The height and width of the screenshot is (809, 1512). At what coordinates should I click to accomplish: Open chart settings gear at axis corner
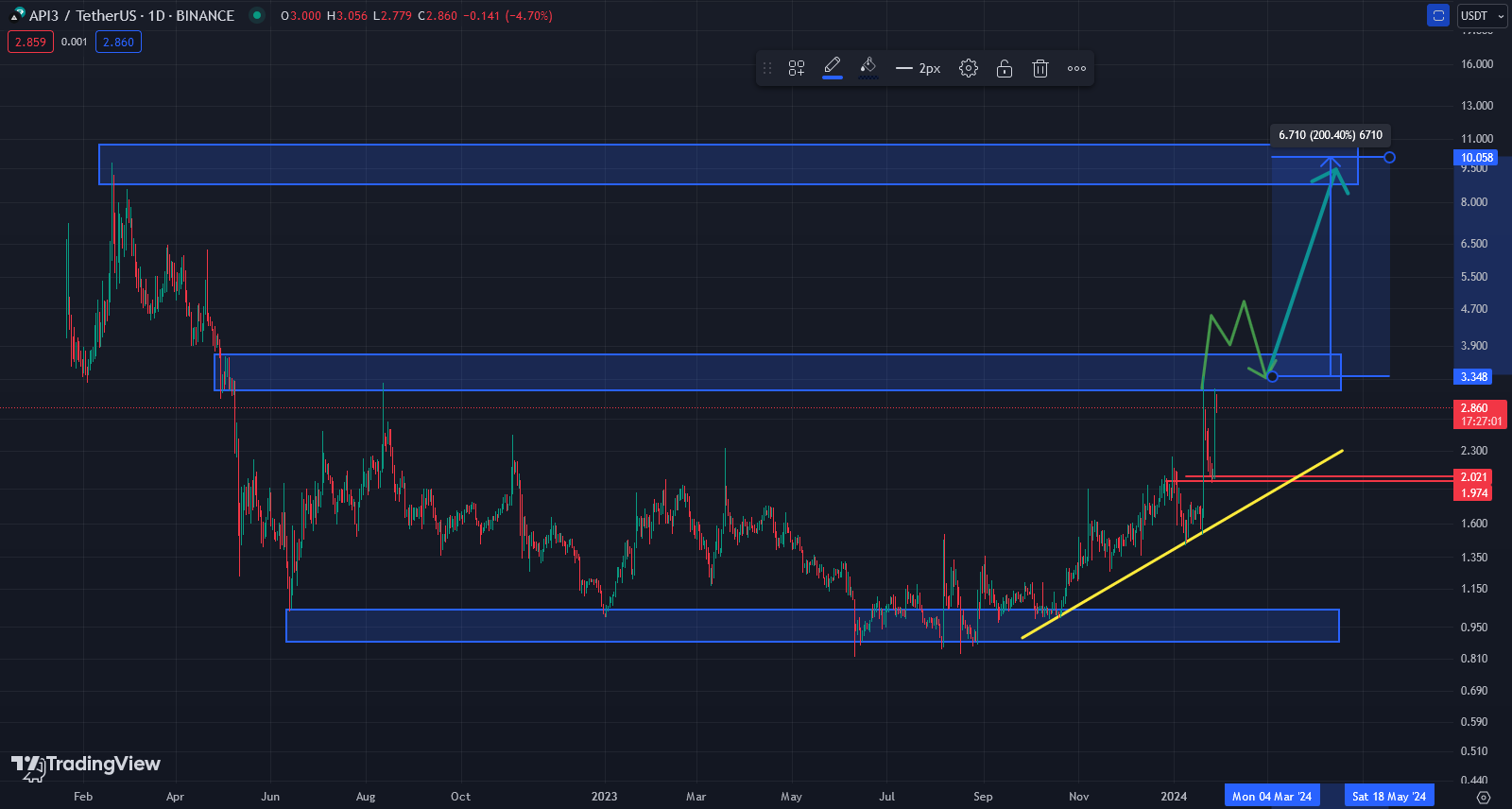tap(1484, 797)
